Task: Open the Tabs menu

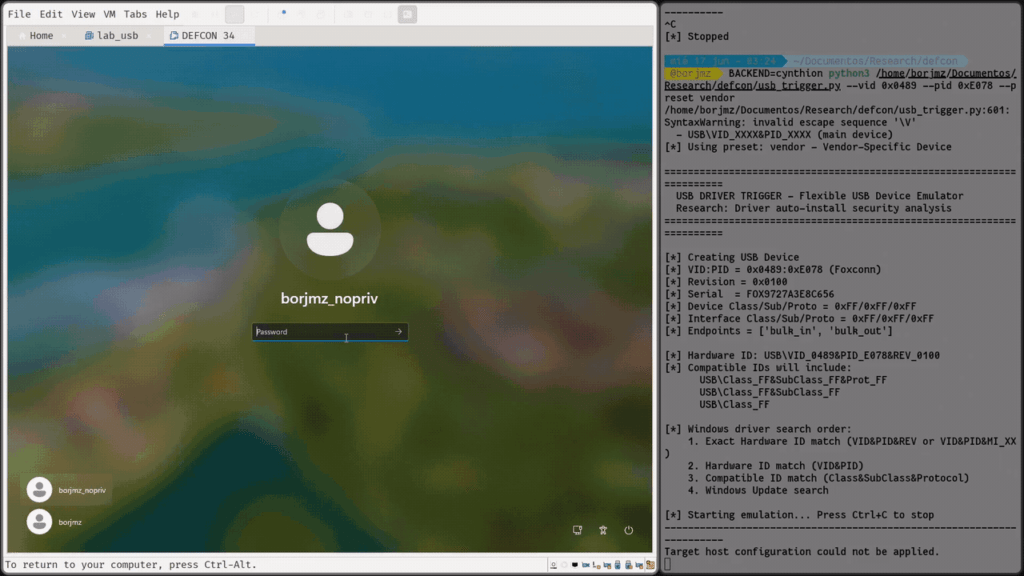Action: click(x=135, y=14)
